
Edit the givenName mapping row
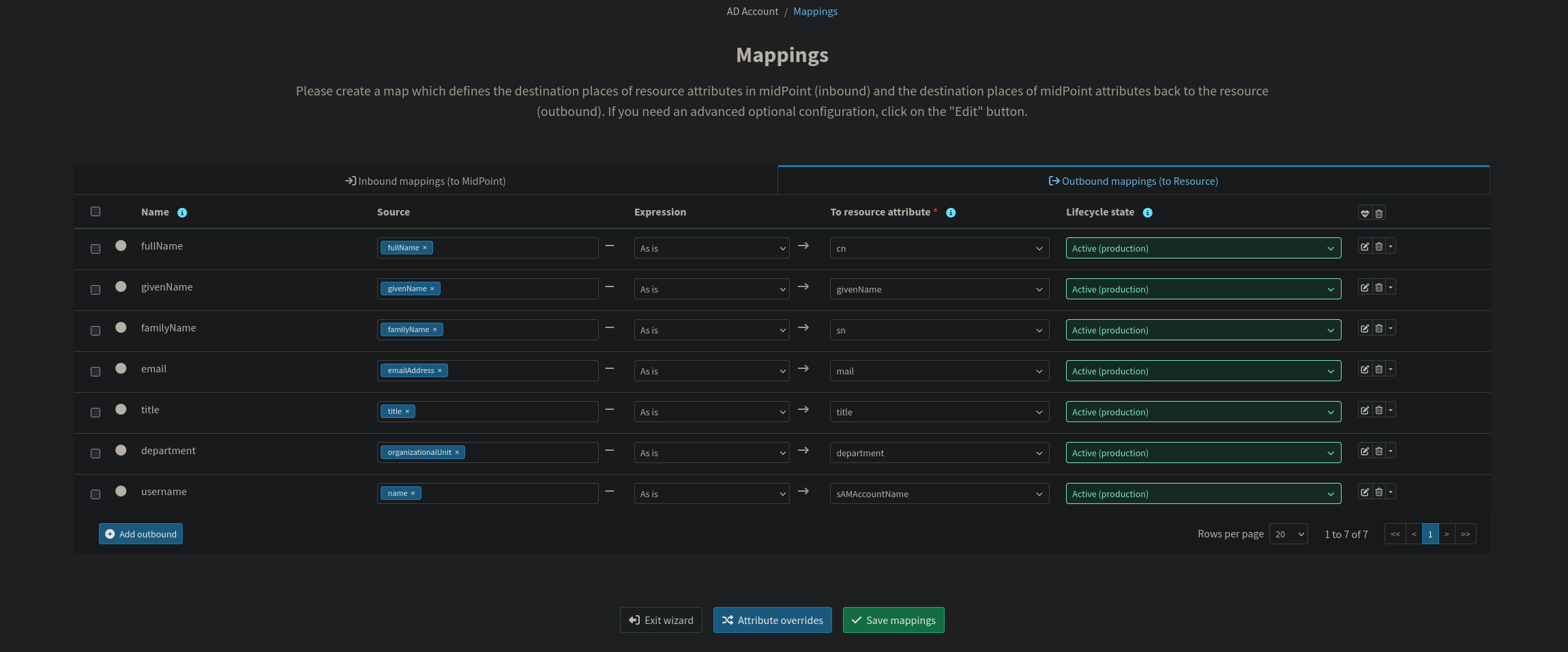(x=1365, y=288)
